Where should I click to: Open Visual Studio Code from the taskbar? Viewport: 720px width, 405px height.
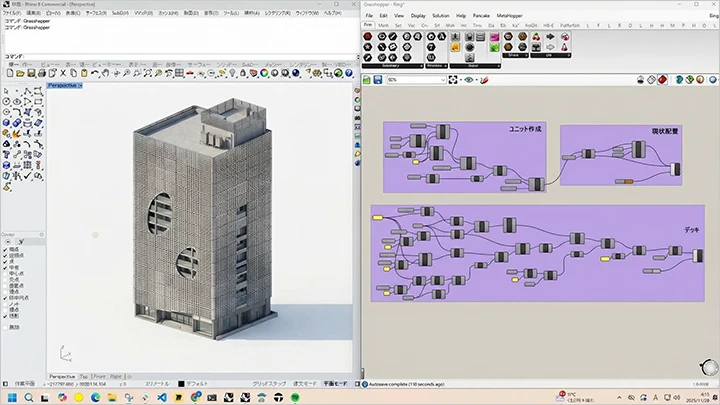(x=162, y=397)
